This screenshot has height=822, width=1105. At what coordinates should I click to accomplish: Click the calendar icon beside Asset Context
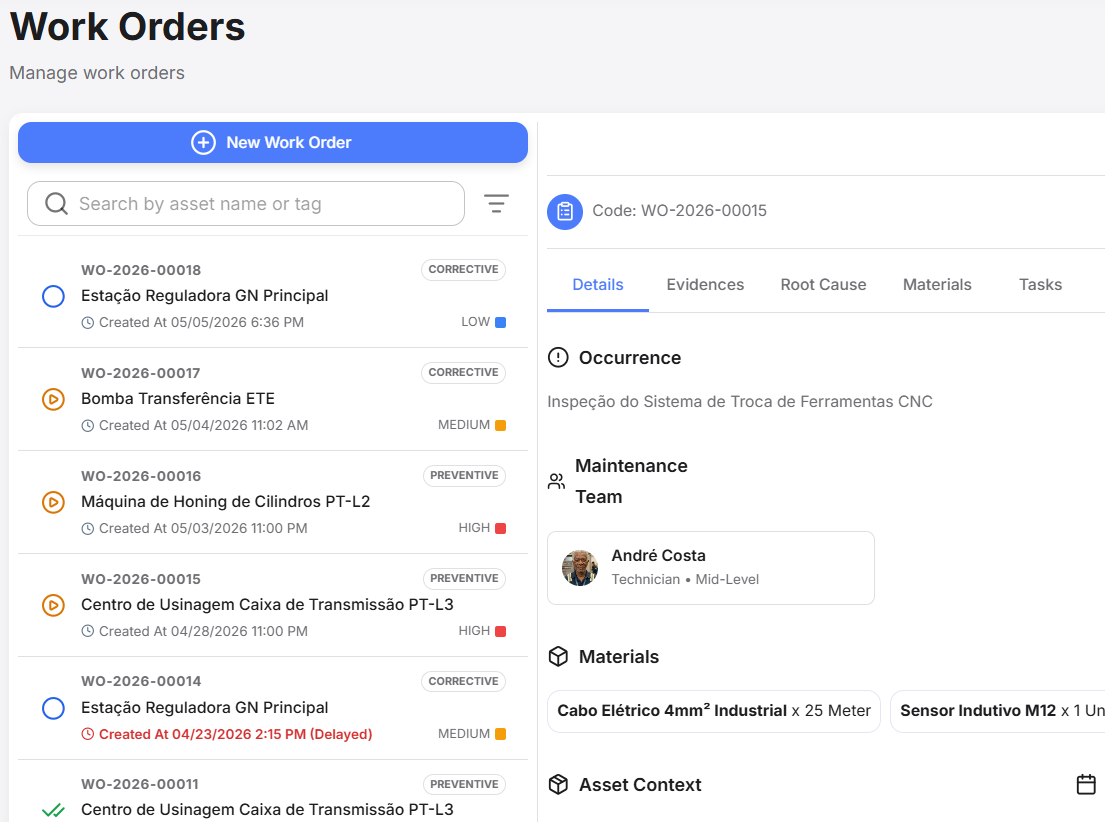click(x=1086, y=785)
